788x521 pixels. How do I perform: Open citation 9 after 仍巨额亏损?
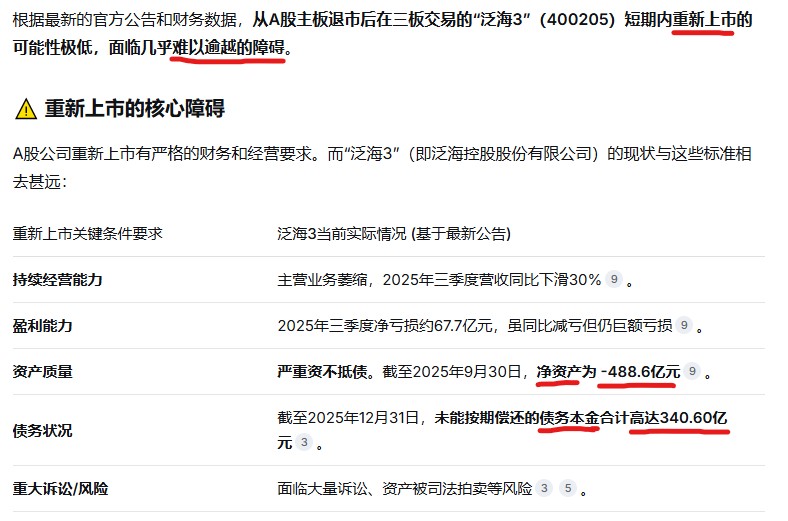pos(684,325)
